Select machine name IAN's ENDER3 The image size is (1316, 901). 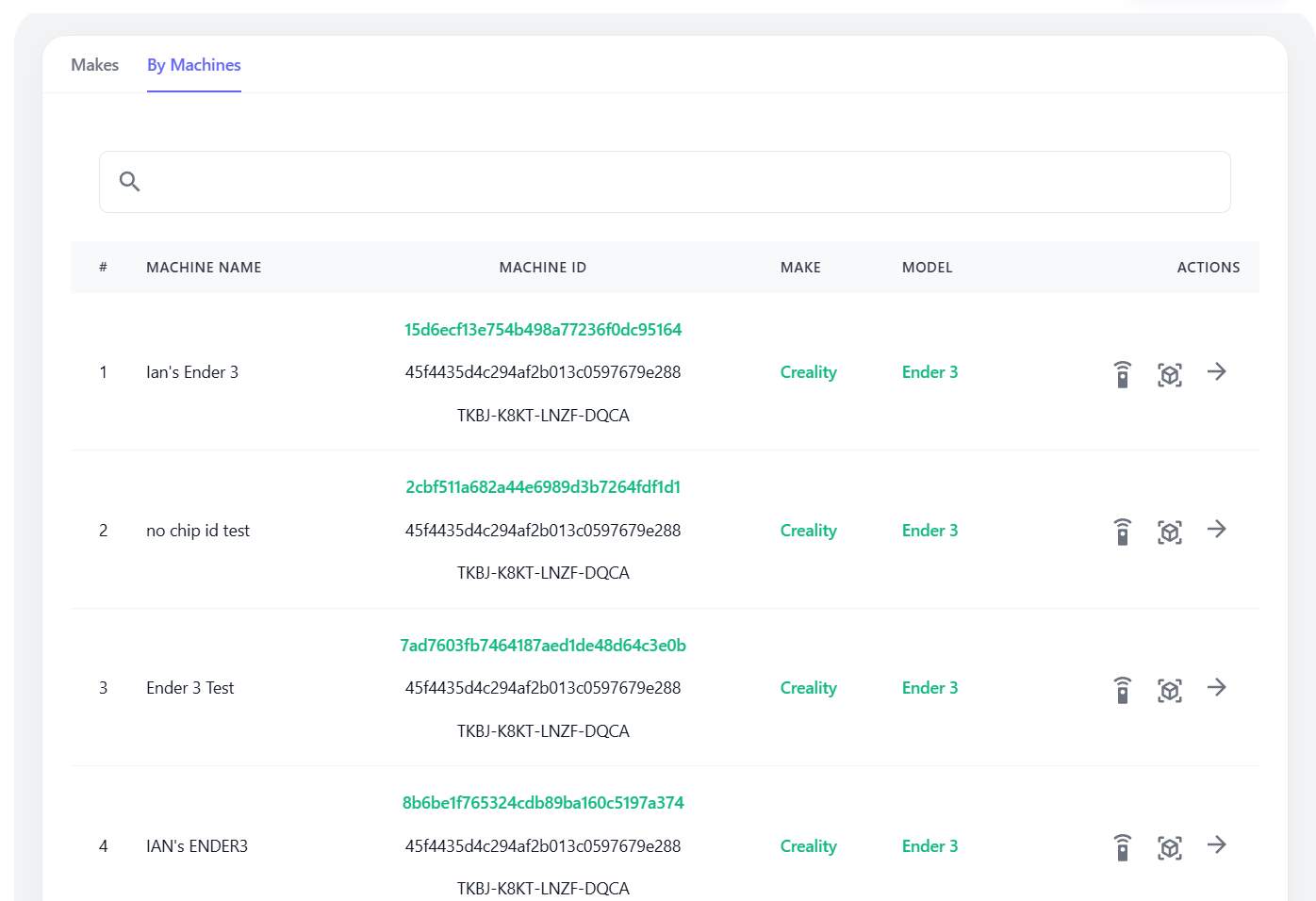pyautogui.click(x=197, y=846)
